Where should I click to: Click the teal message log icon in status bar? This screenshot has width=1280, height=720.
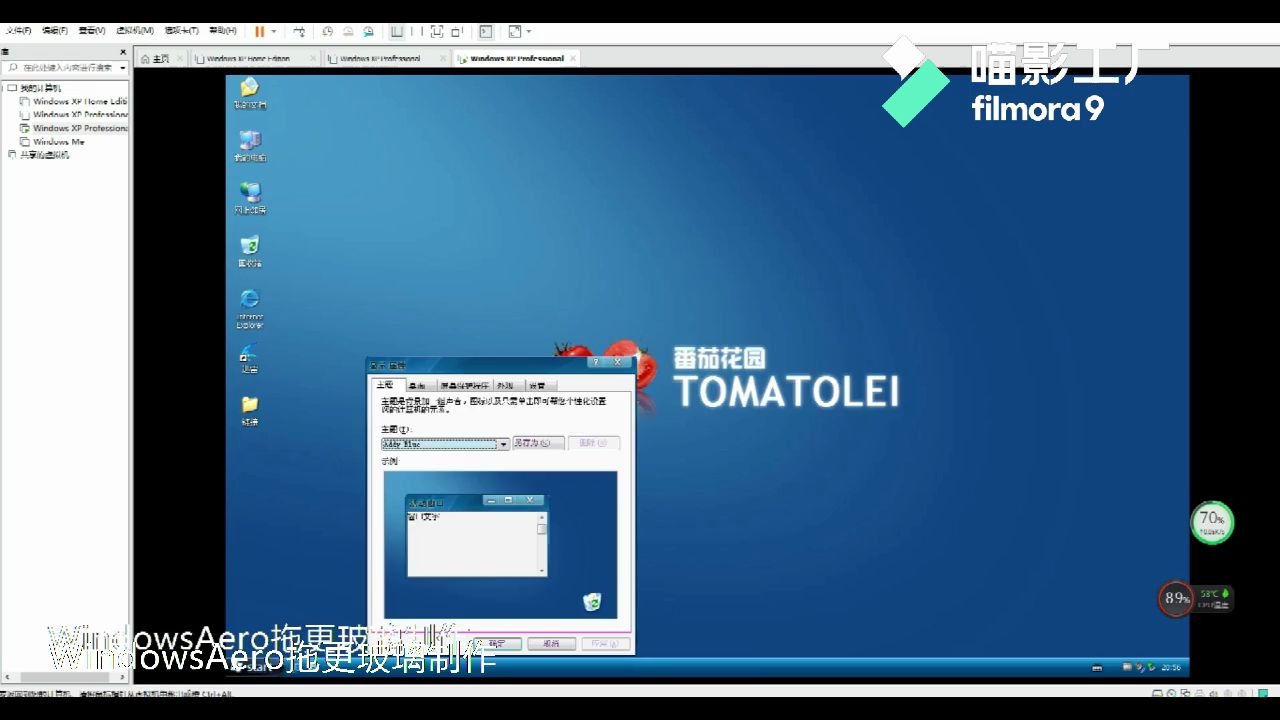(x=1263, y=693)
